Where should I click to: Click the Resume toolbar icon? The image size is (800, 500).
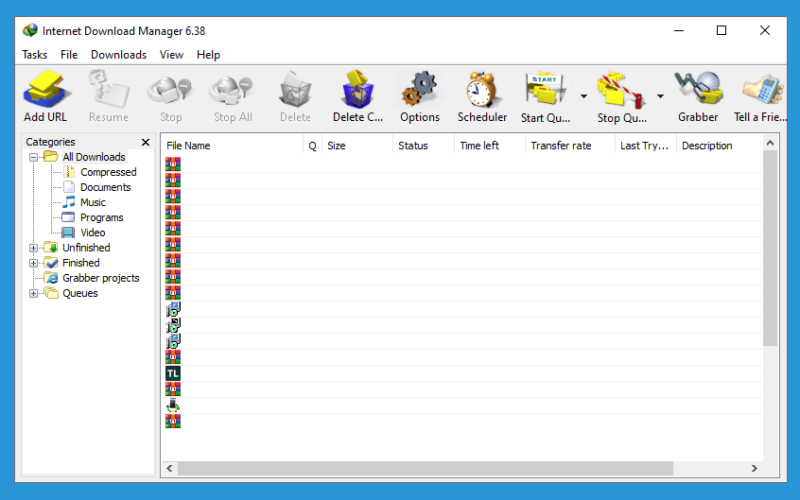coord(108,90)
